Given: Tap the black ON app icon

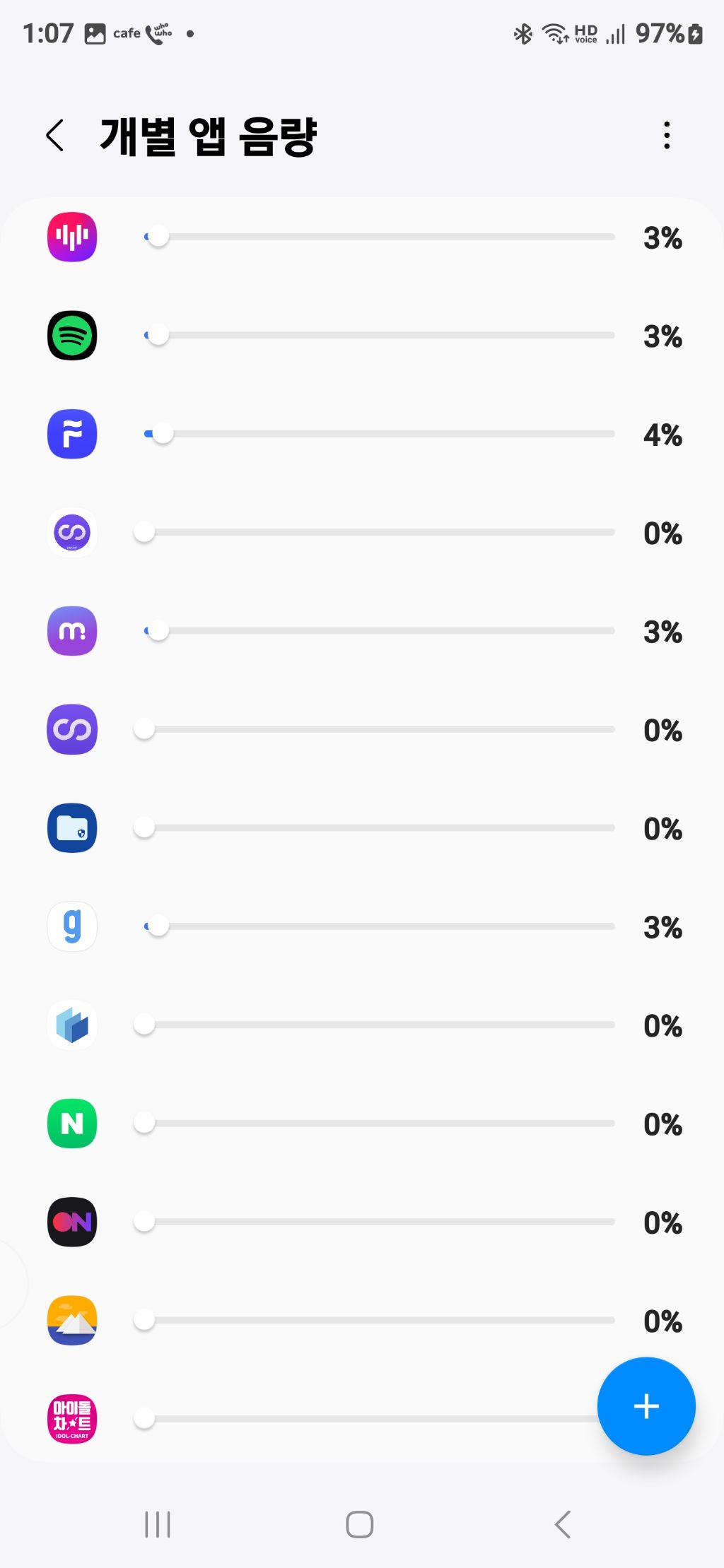Looking at the screenshot, I should [x=72, y=1222].
